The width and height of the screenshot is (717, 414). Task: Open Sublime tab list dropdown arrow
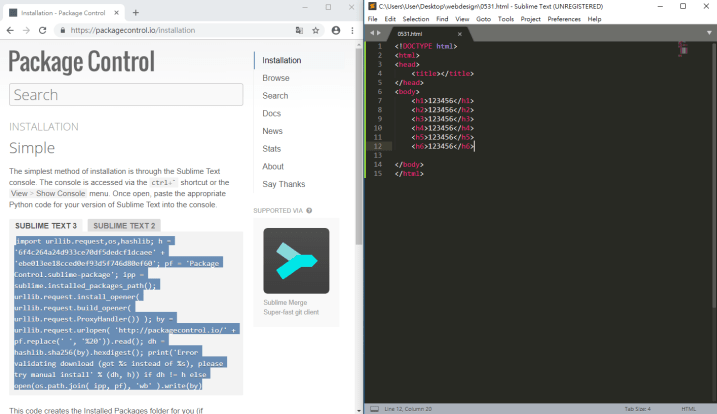click(x=710, y=33)
